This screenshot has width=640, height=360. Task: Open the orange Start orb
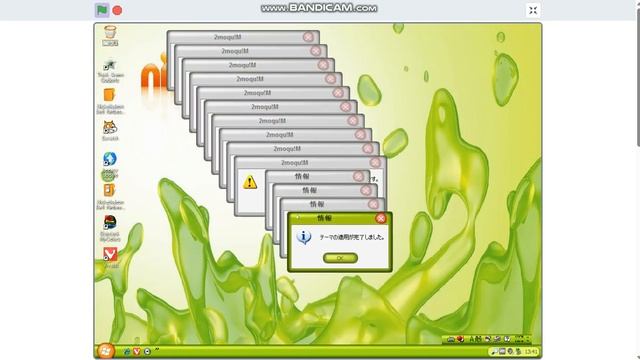[x=106, y=351]
